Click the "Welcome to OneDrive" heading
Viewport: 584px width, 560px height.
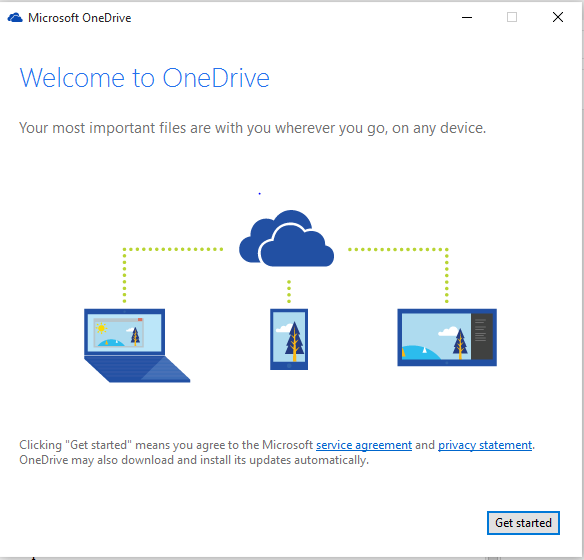pyautogui.click(x=145, y=78)
